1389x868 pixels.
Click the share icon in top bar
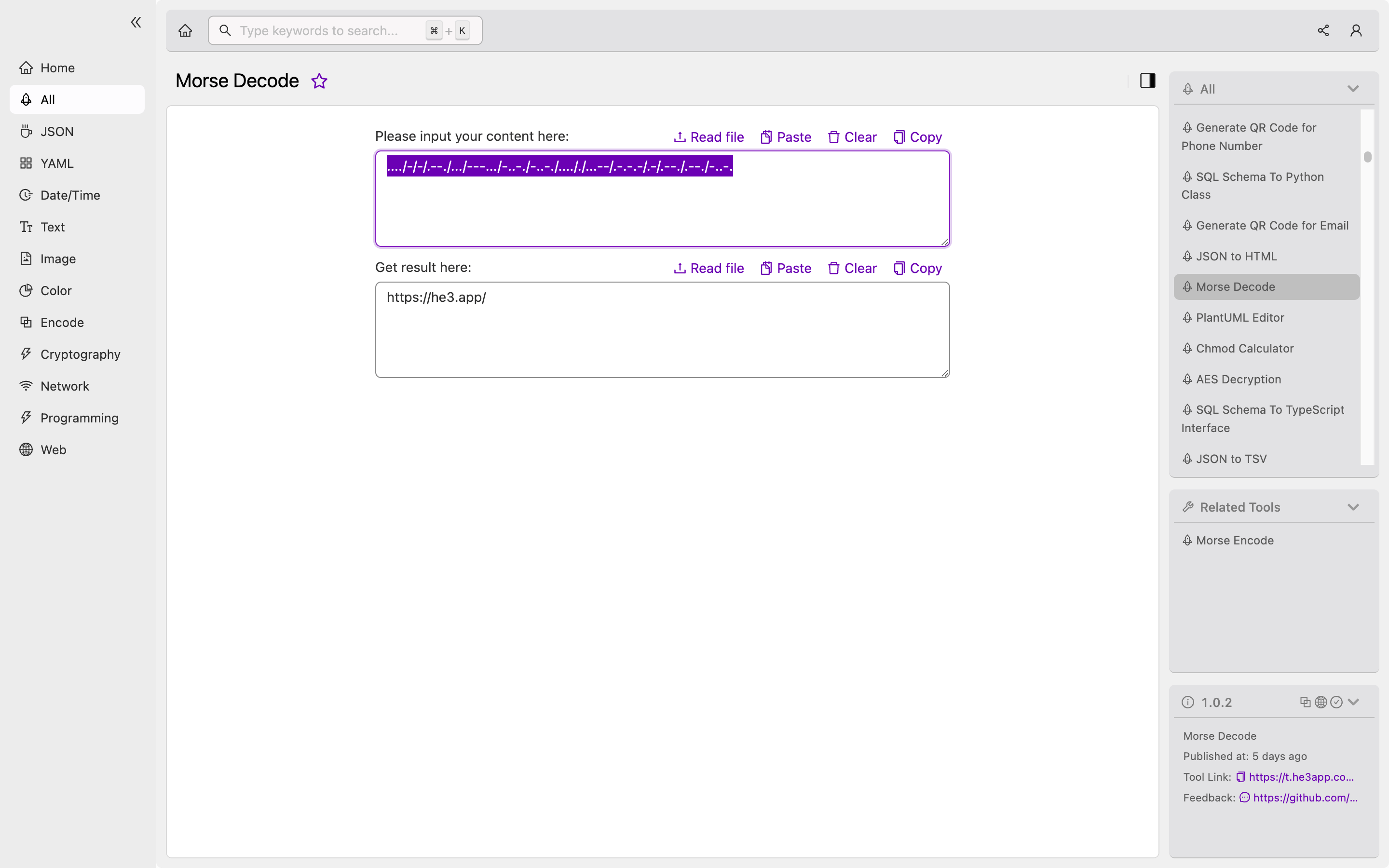point(1323,30)
